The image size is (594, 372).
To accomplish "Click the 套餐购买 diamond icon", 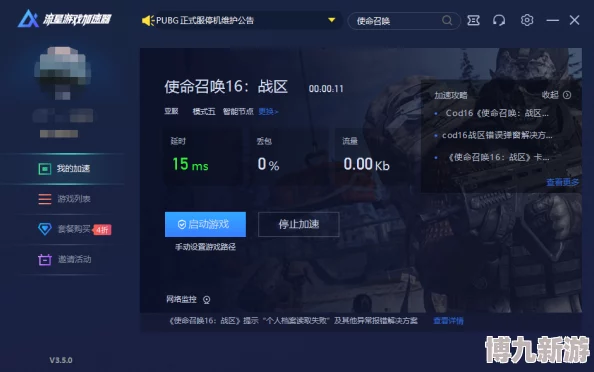I will pyautogui.click(x=45, y=229).
